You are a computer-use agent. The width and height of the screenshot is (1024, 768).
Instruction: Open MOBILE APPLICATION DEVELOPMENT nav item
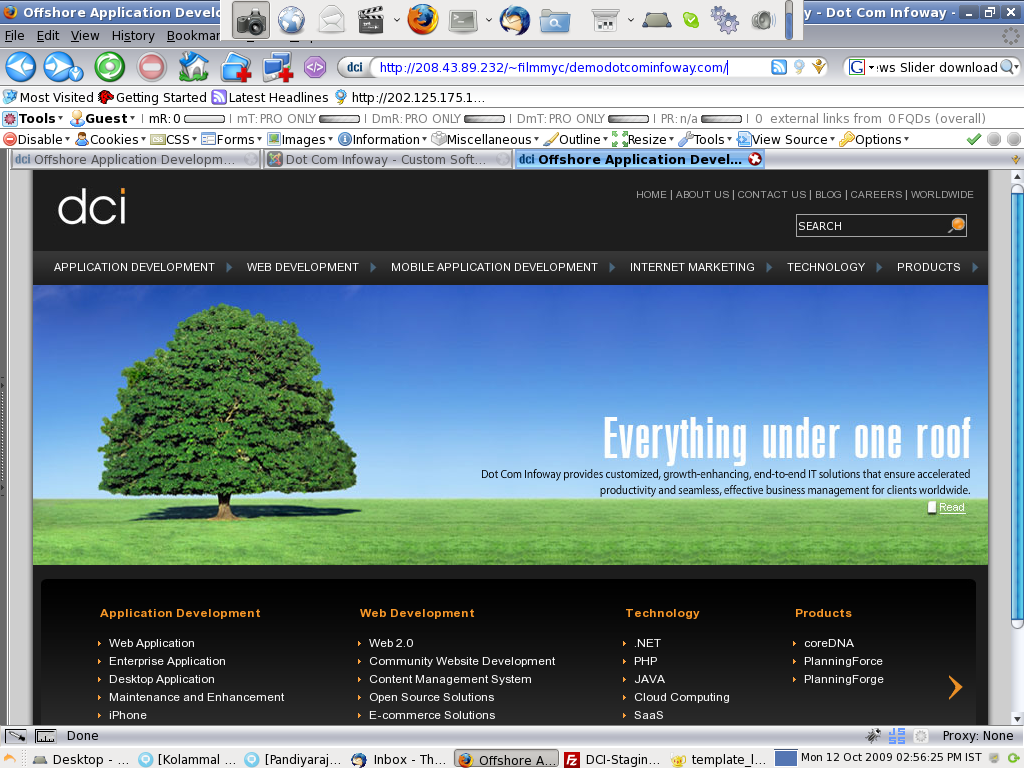[494, 267]
